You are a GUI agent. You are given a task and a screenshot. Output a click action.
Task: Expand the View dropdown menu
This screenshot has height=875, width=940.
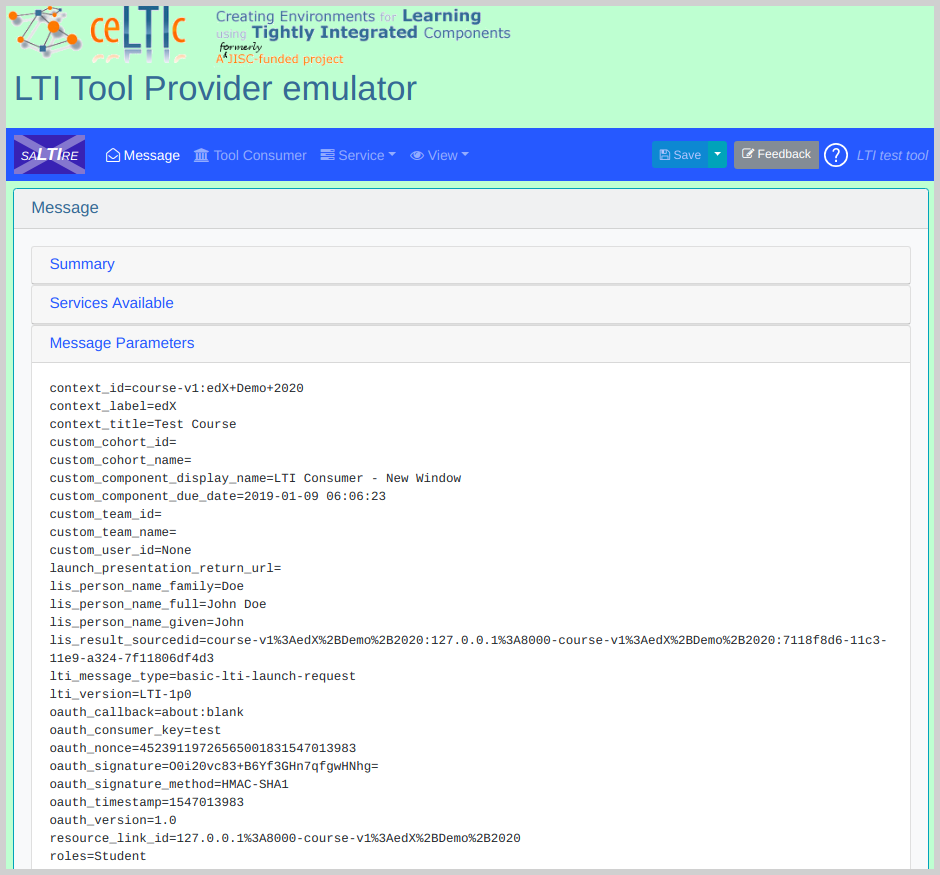439,155
